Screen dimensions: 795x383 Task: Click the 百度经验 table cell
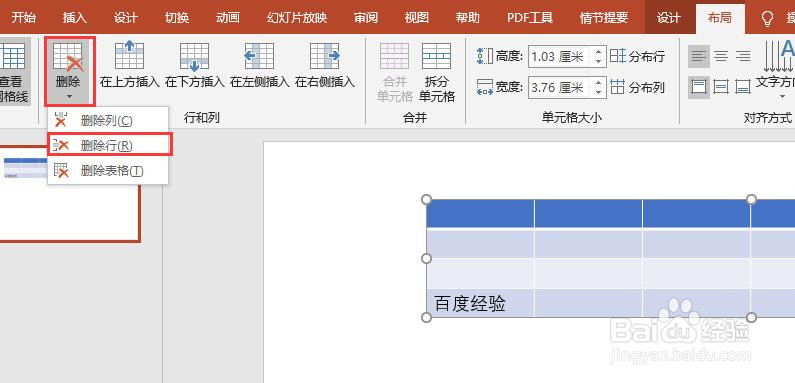coord(480,303)
